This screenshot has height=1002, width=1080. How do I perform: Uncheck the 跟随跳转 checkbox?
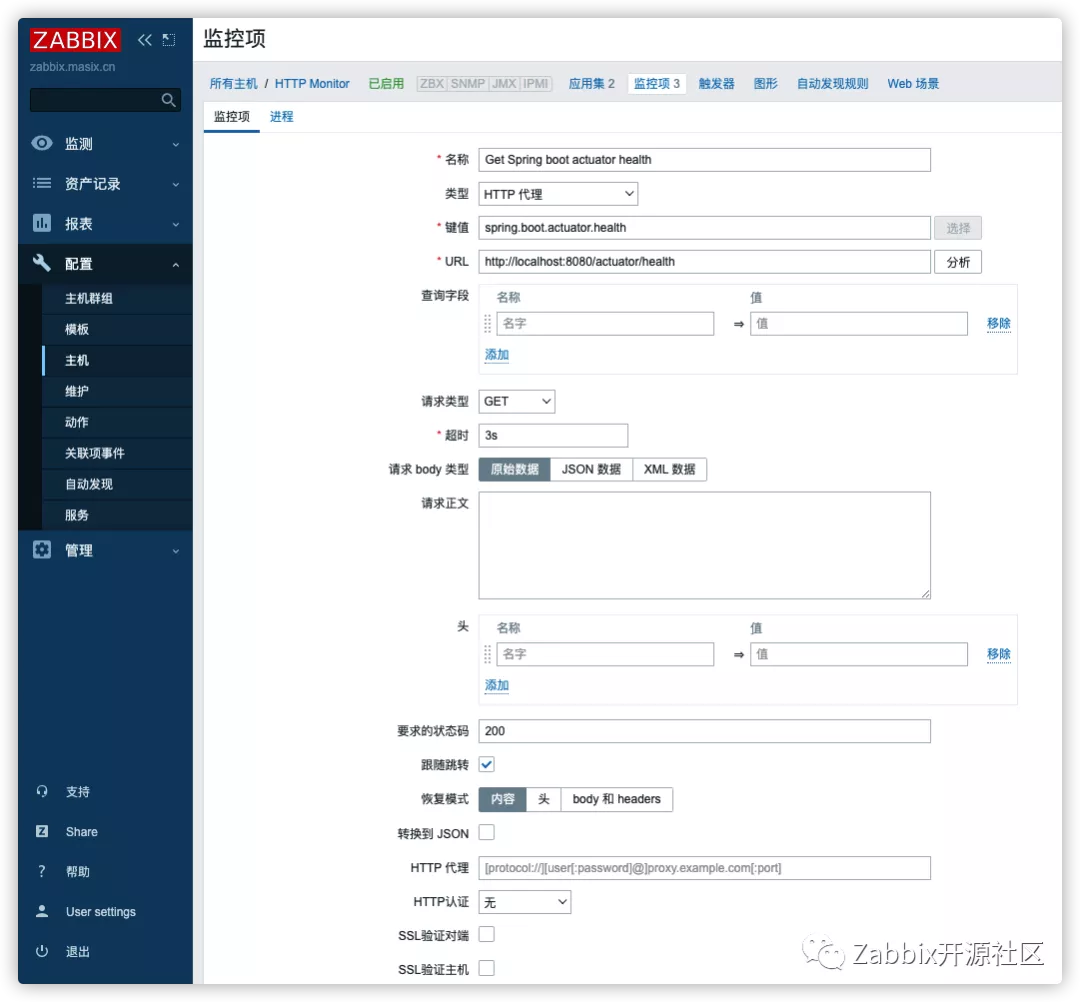(x=486, y=764)
